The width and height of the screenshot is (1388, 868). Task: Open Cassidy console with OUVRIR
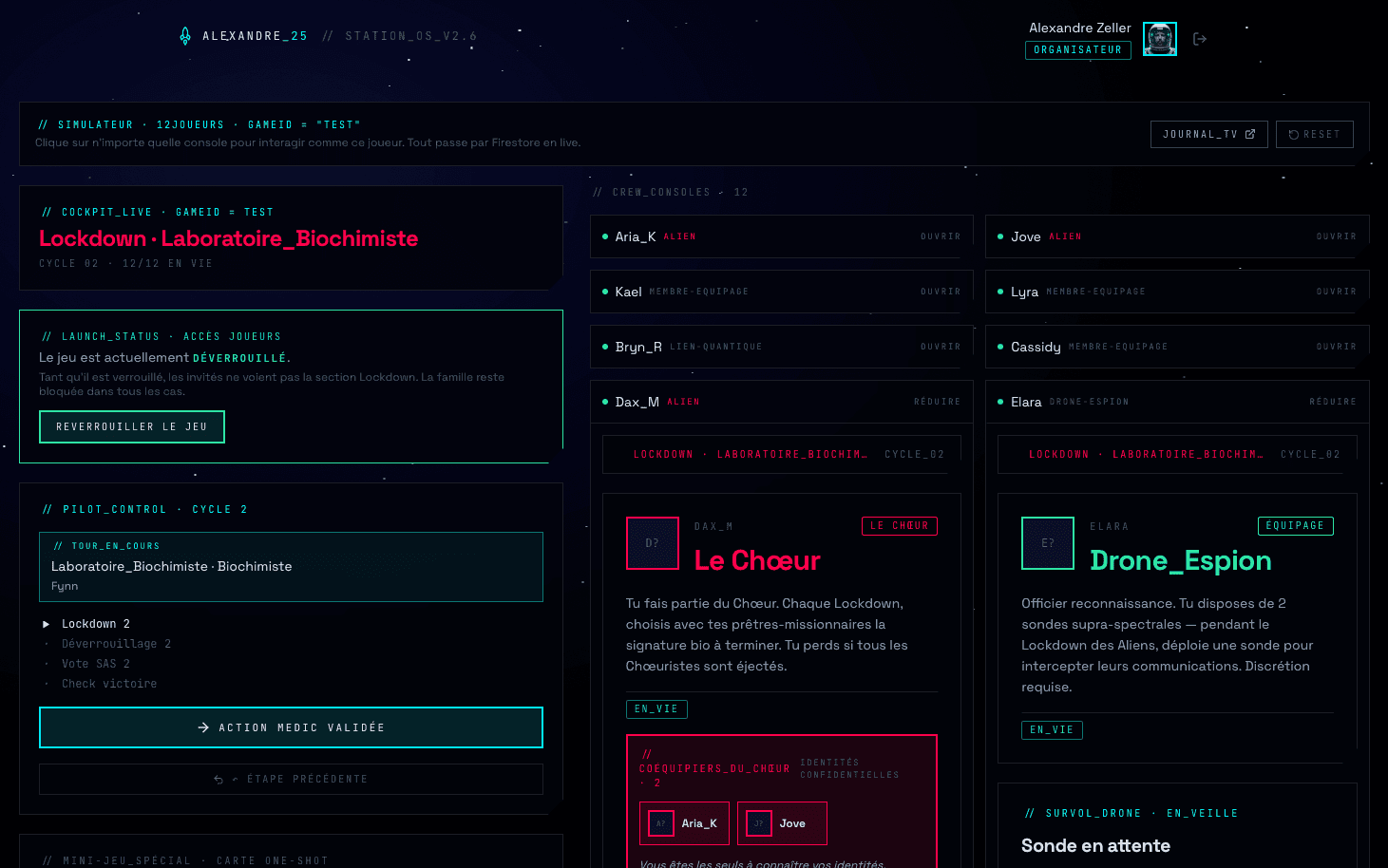pyautogui.click(x=1336, y=347)
